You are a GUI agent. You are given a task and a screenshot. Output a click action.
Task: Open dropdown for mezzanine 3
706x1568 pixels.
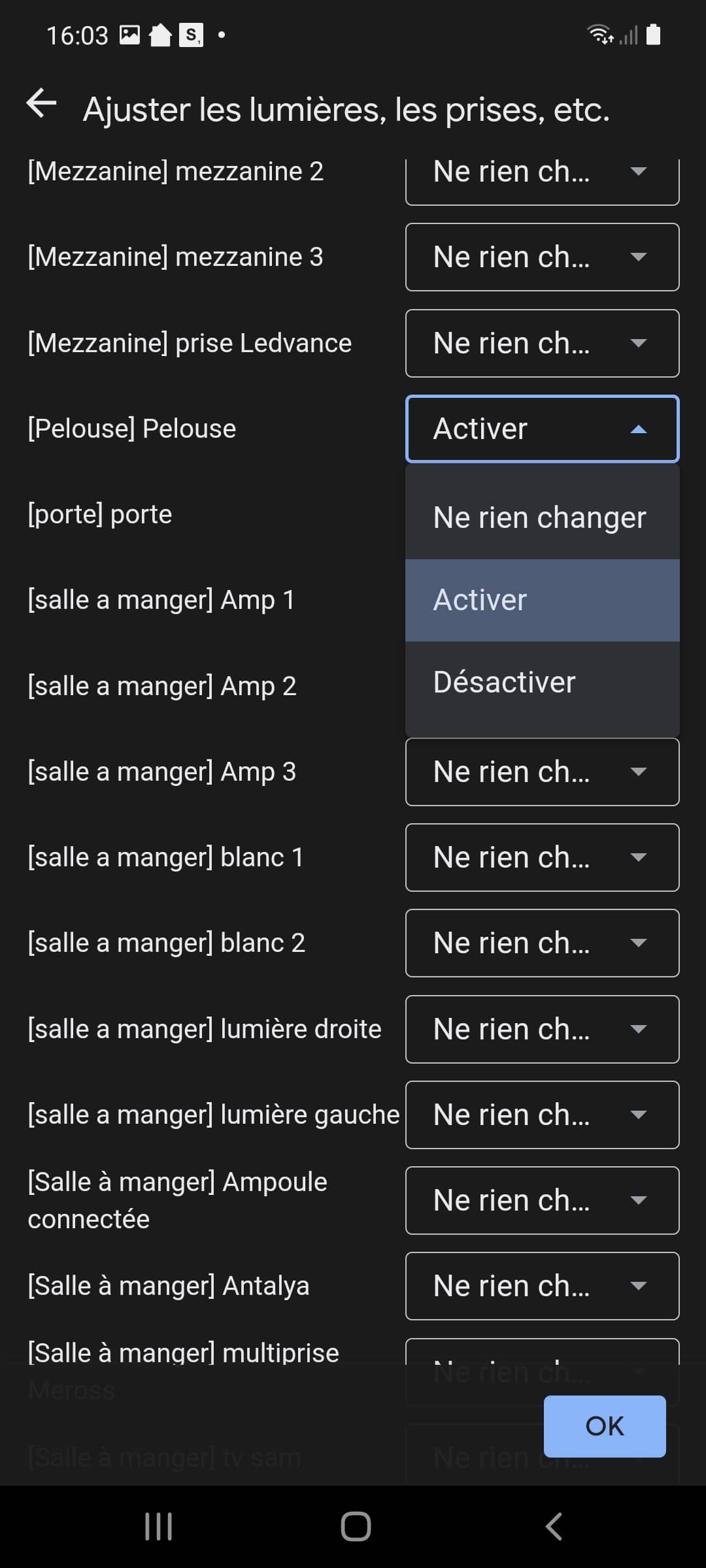[543, 257]
